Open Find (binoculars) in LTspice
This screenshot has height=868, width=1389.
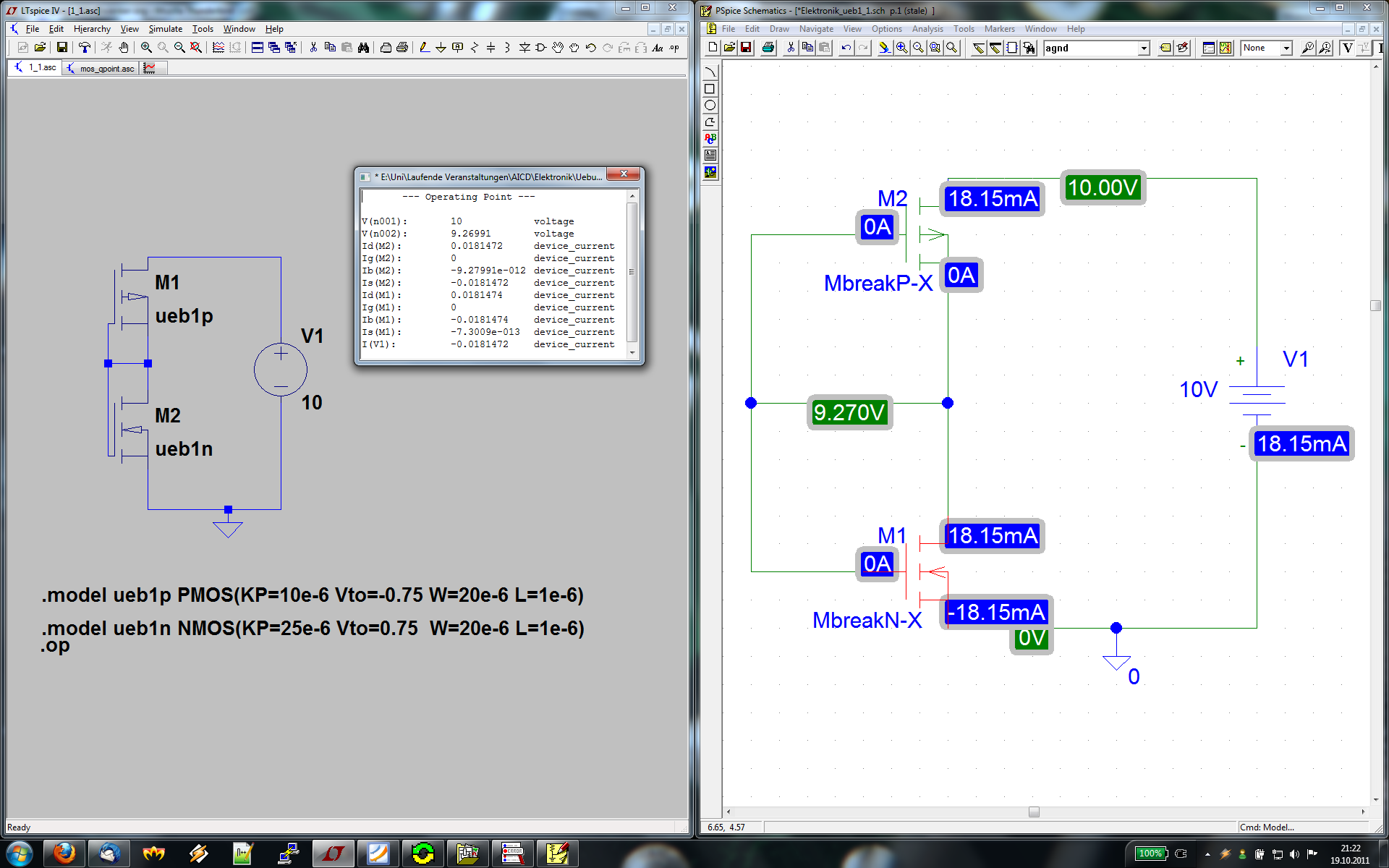coord(363,47)
